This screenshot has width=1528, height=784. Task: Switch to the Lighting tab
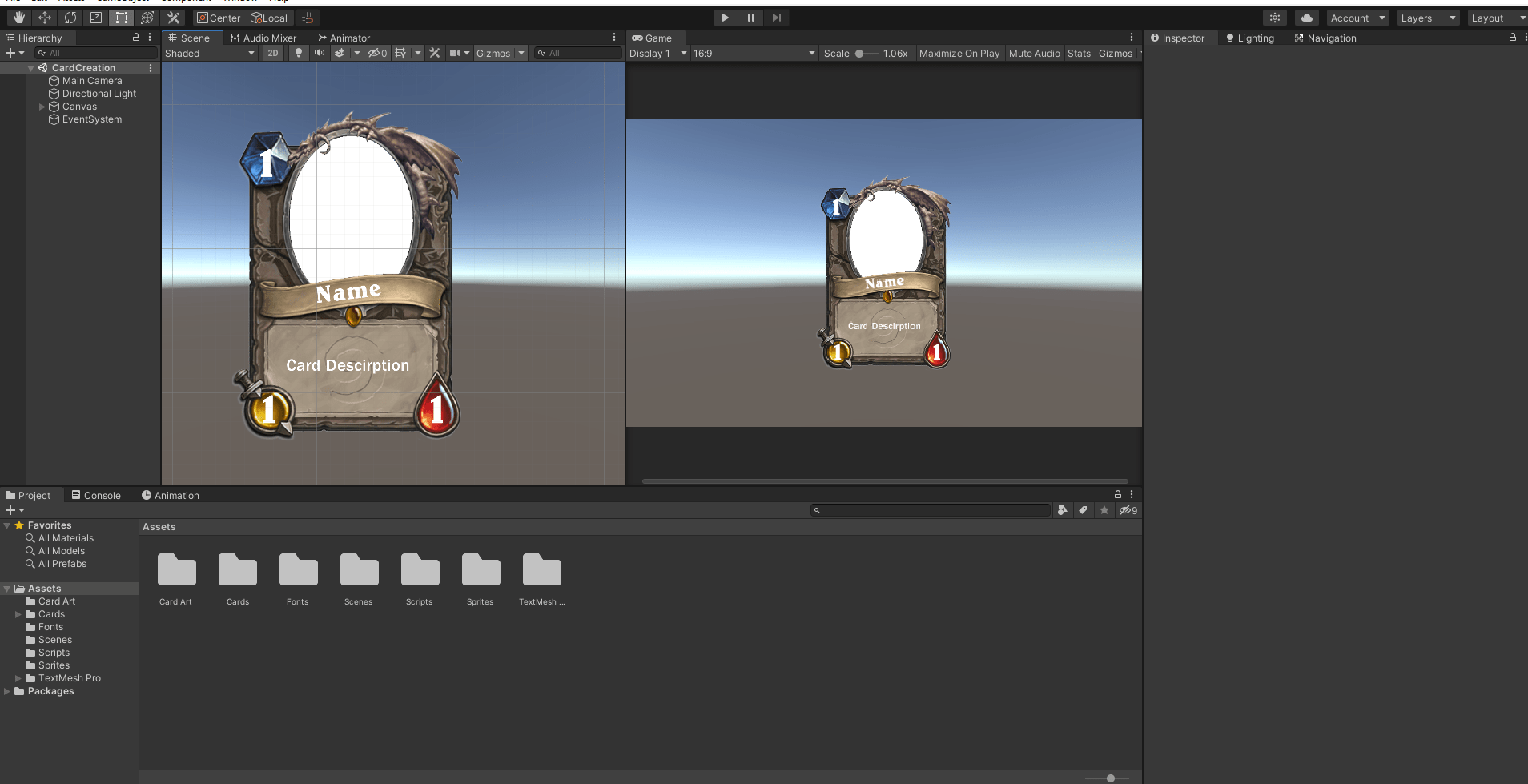point(1250,38)
